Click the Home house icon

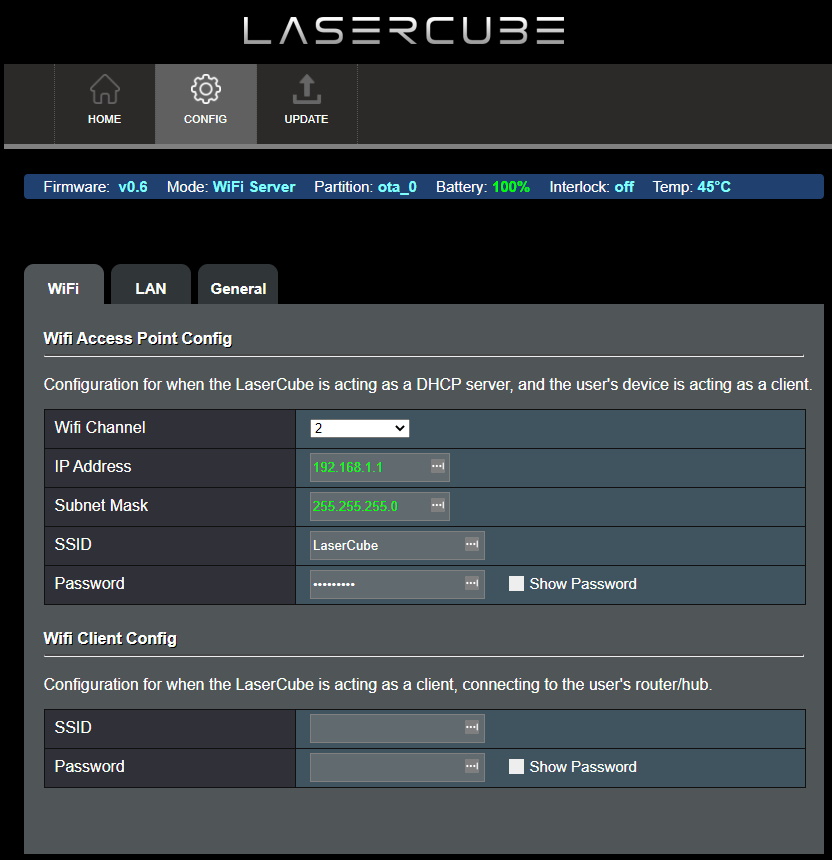104,90
